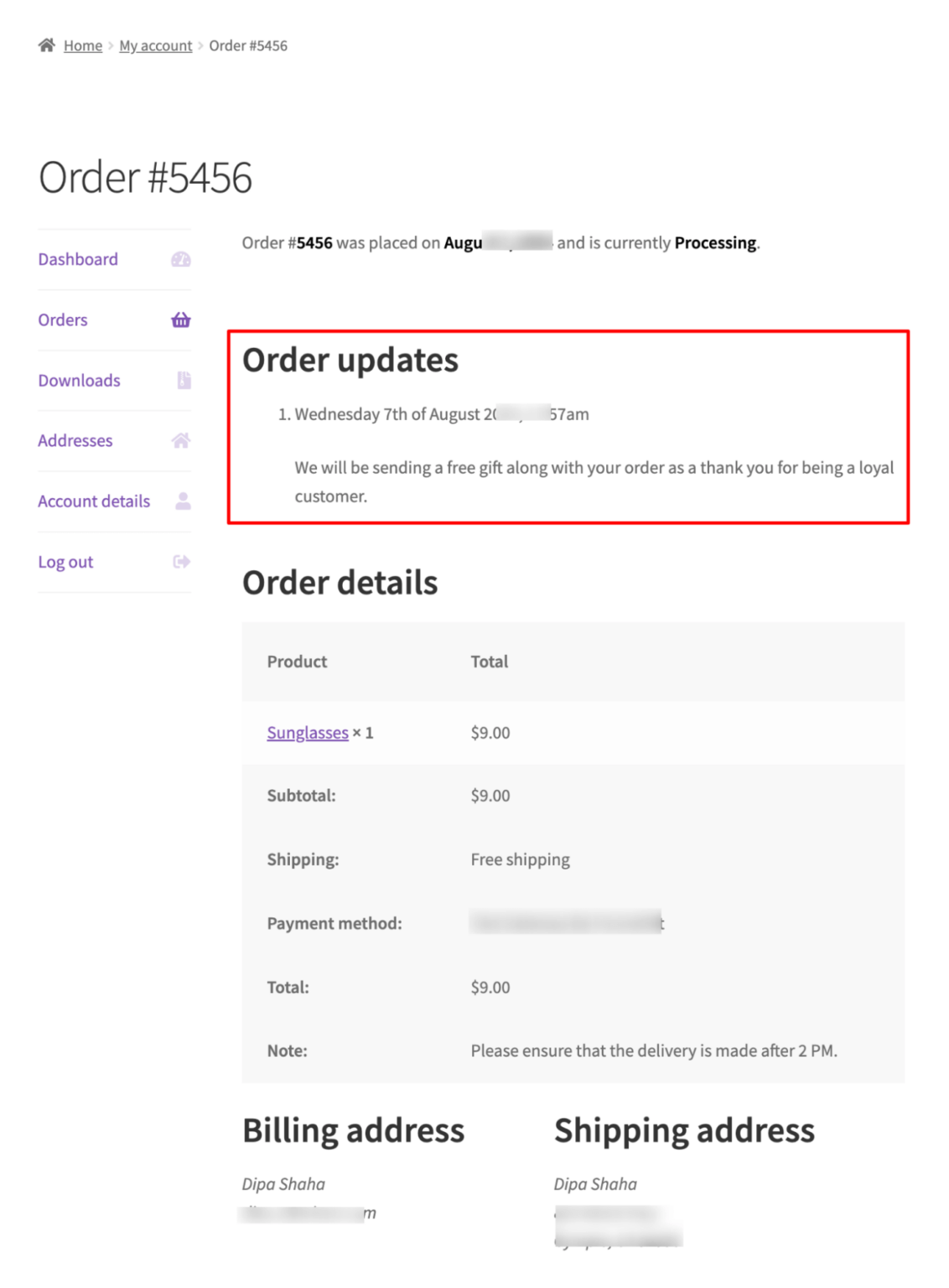Open the Home breadcrumb link

point(82,45)
